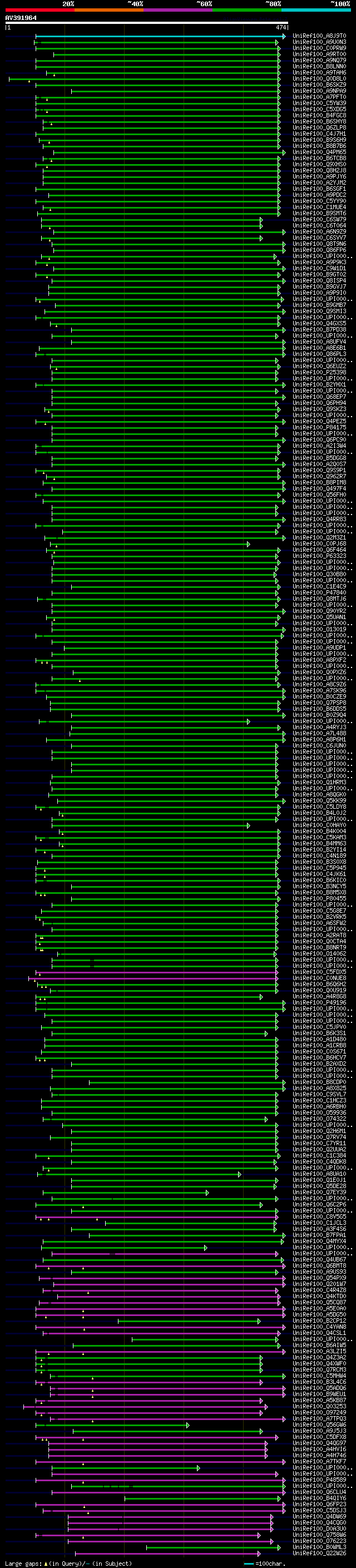
Task: Select hit label UniRef100_Q56GW6
Action: (319, 1424)
